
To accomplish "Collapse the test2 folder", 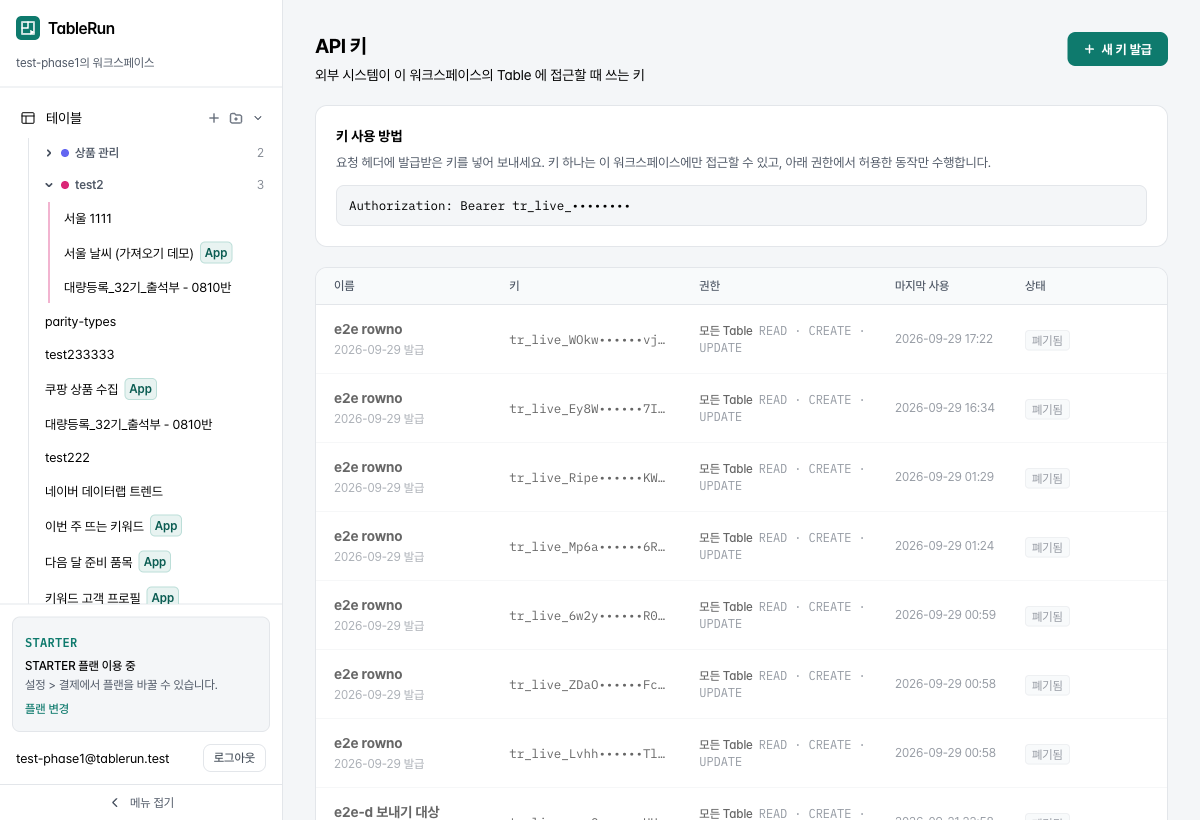I will (49, 185).
